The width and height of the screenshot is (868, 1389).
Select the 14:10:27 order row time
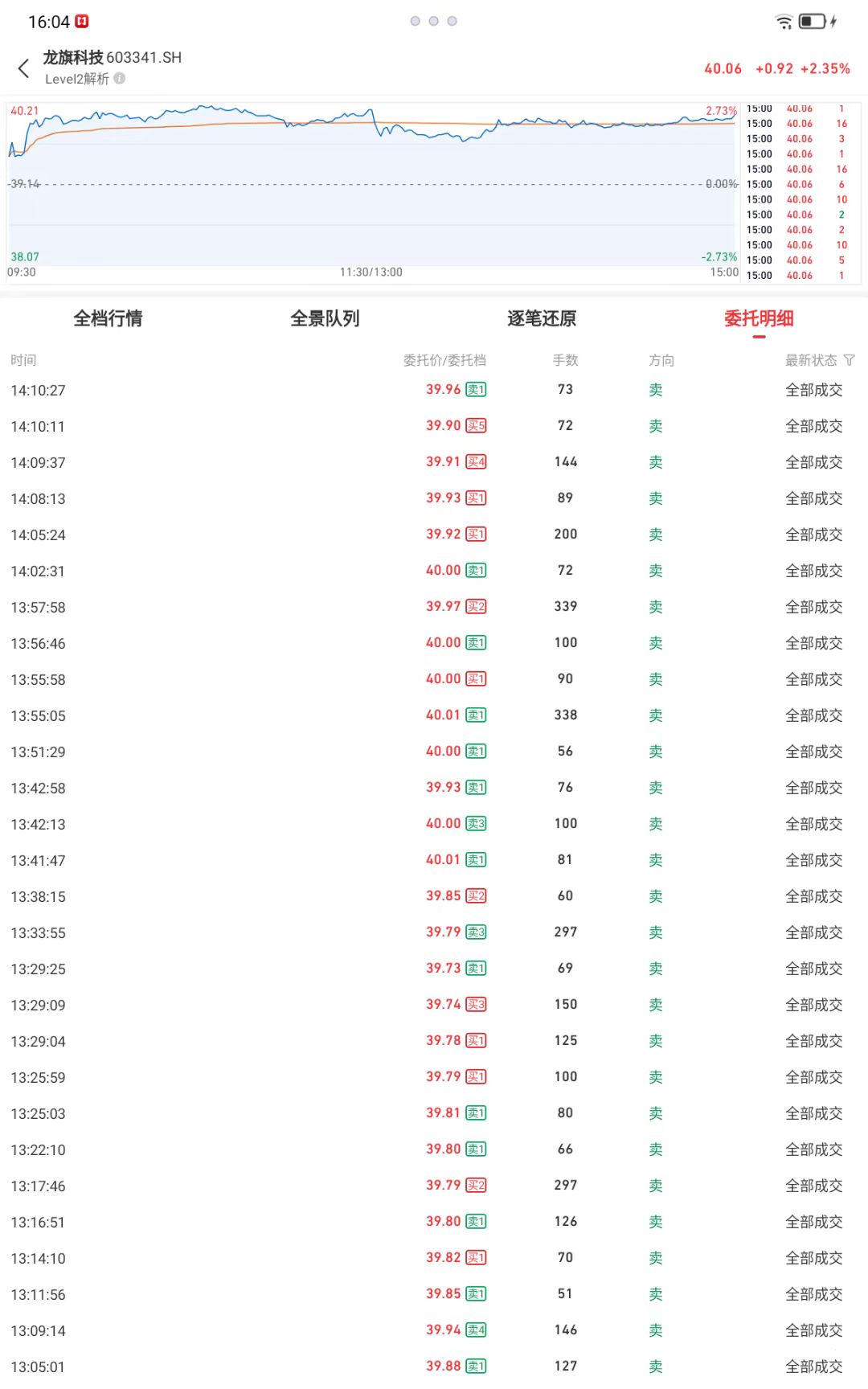[x=38, y=391]
